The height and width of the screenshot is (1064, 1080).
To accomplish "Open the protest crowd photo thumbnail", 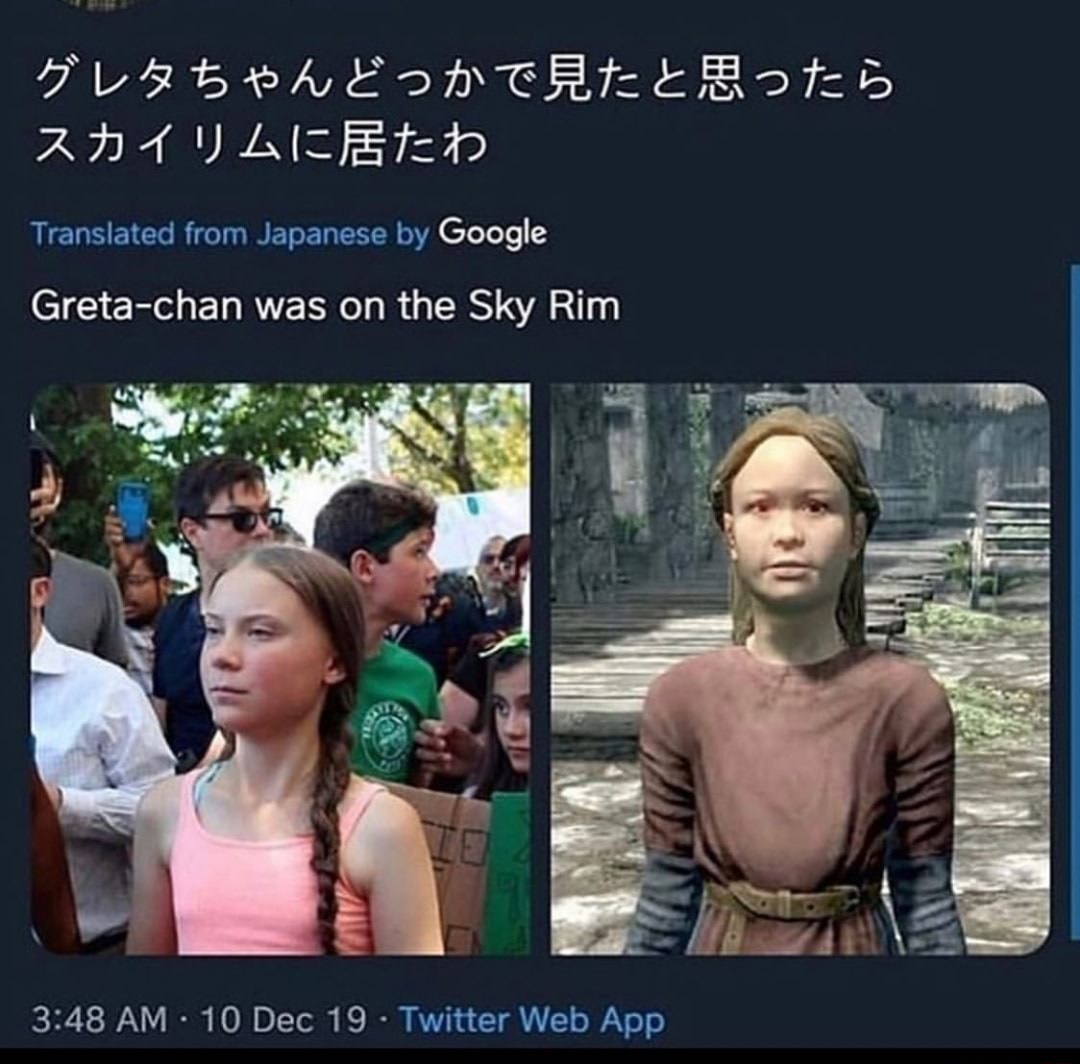I will point(280,669).
